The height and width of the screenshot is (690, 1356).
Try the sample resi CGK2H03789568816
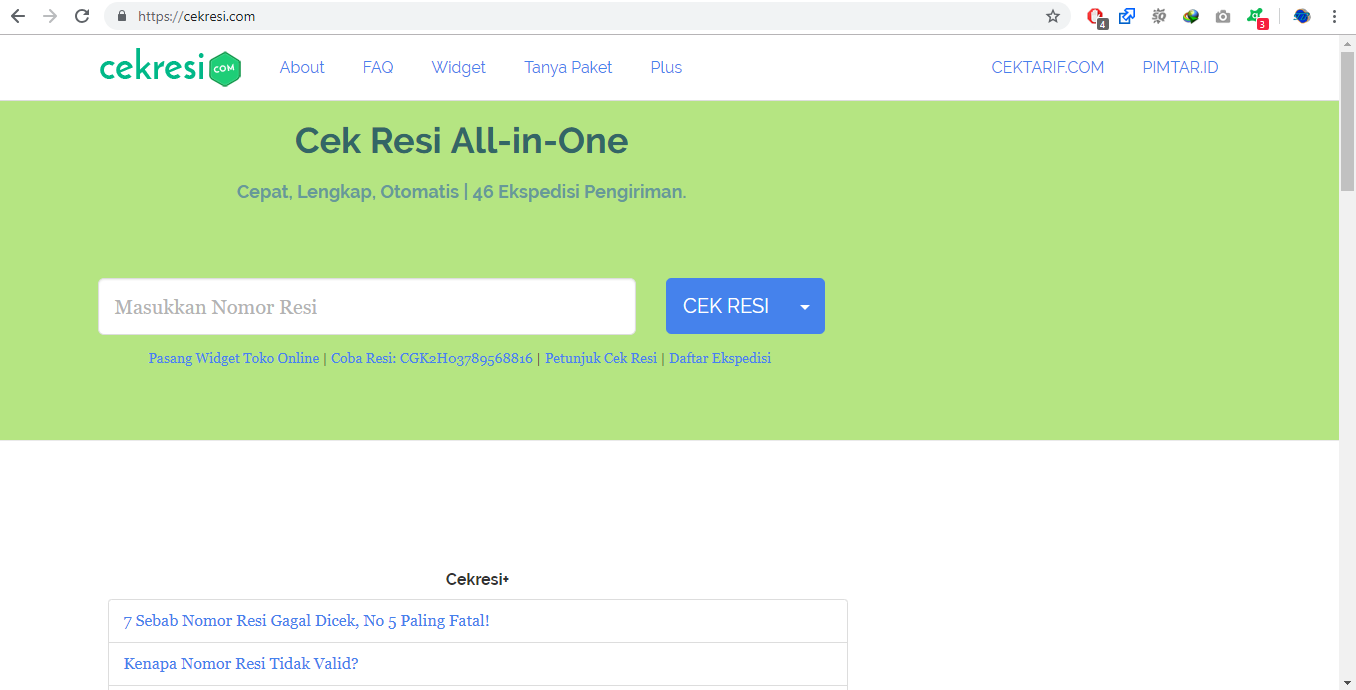click(x=432, y=358)
